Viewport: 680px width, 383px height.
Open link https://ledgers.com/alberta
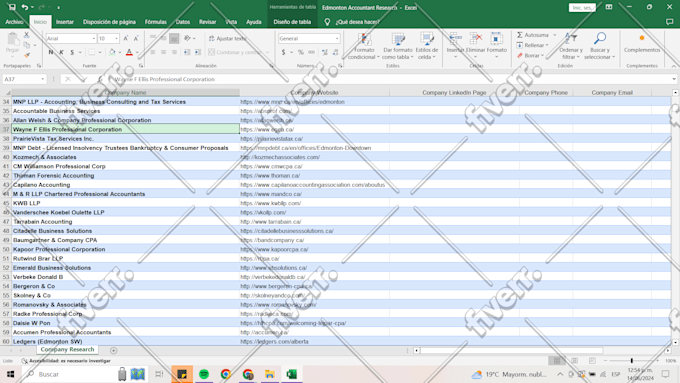(275, 341)
